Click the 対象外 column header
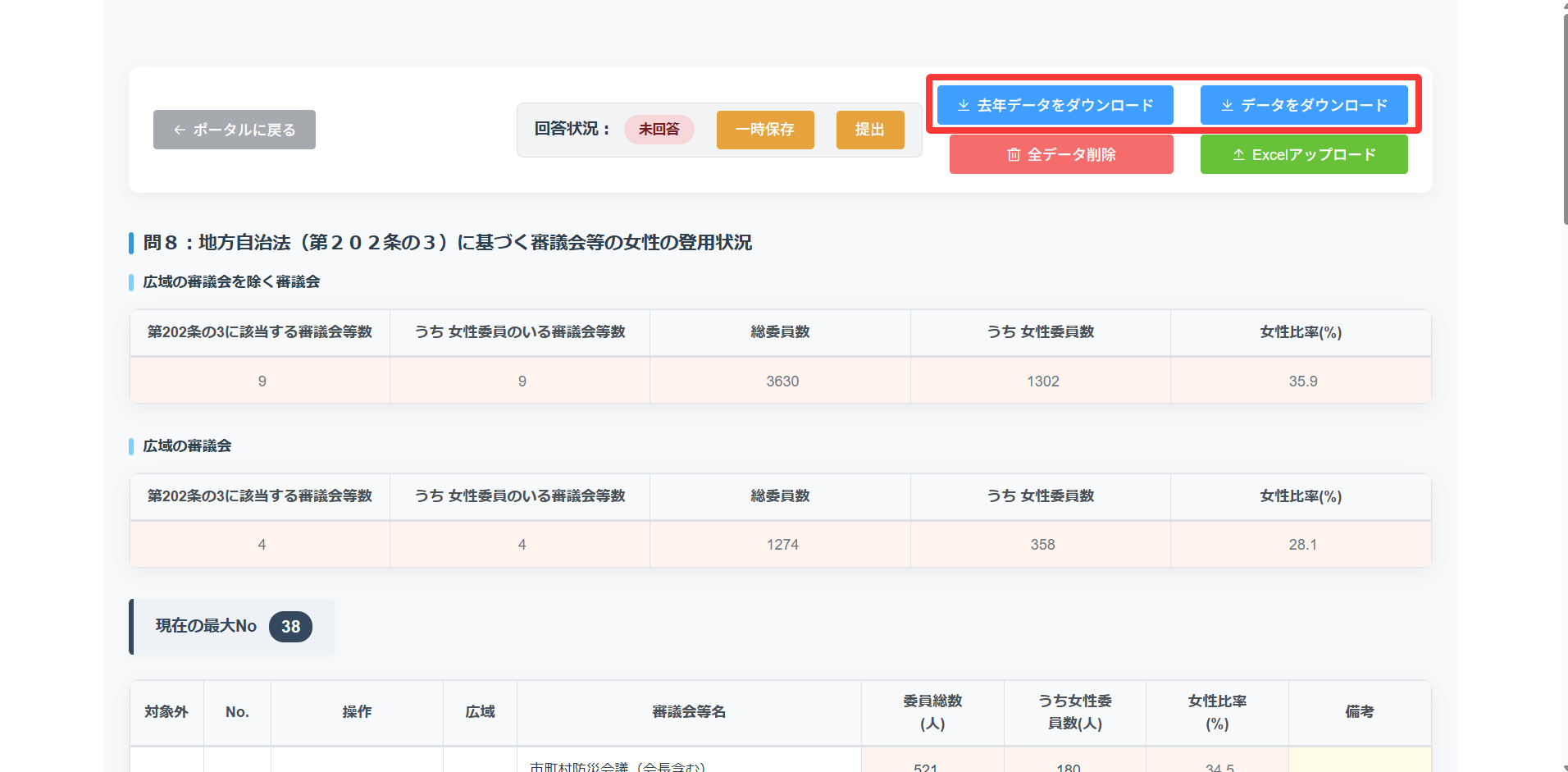Image resolution: width=1568 pixels, height=772 pixels. pos(166,712)
